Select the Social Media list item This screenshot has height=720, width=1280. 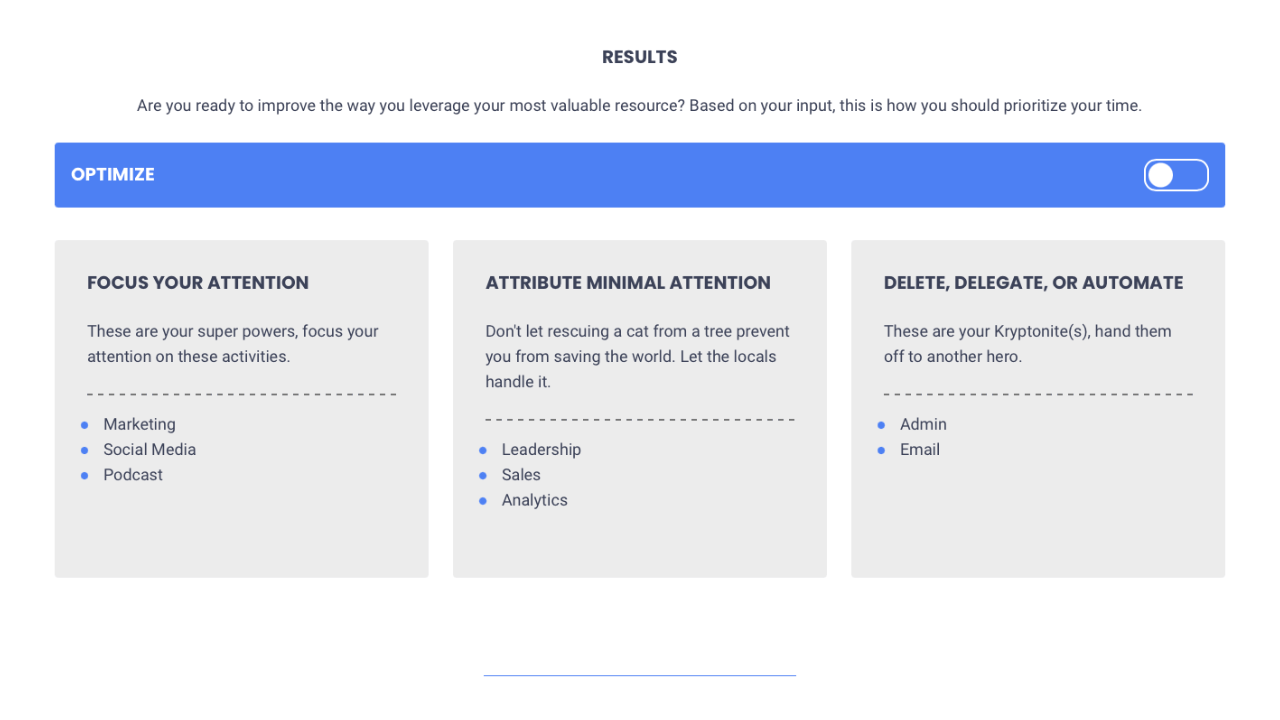[150, 449]
